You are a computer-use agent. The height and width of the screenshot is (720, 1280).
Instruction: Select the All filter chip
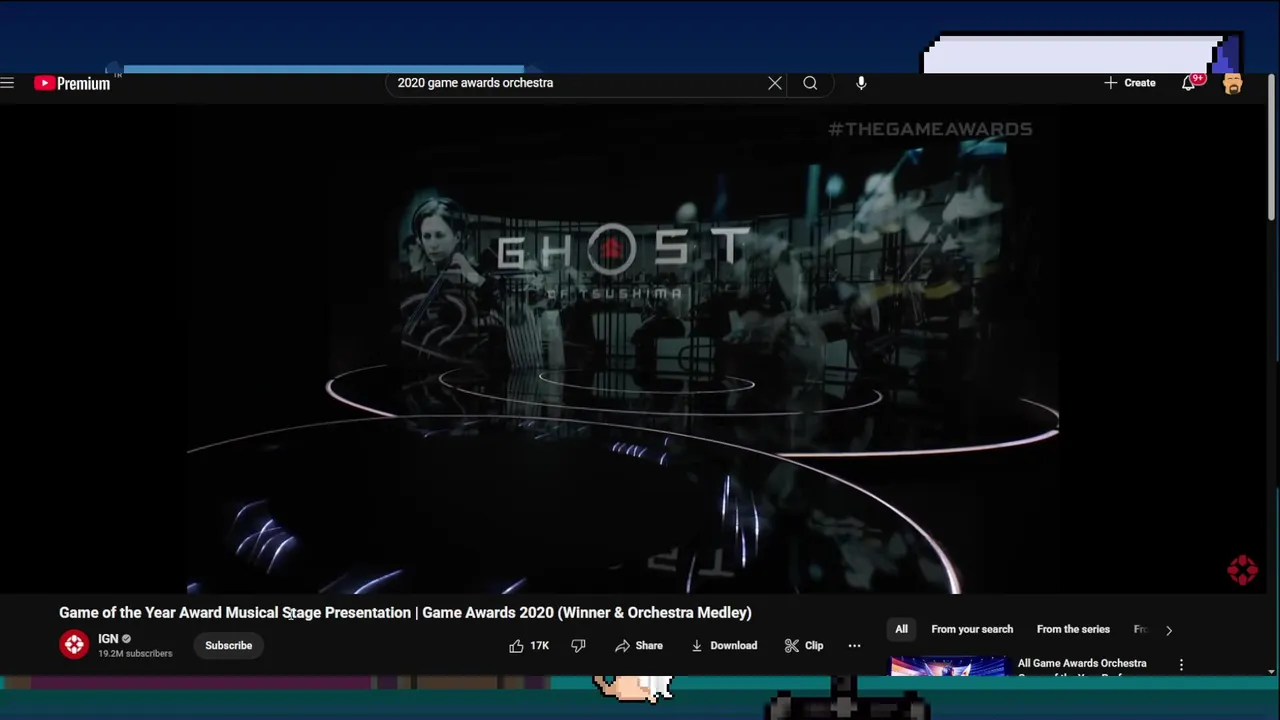point(901,629)
